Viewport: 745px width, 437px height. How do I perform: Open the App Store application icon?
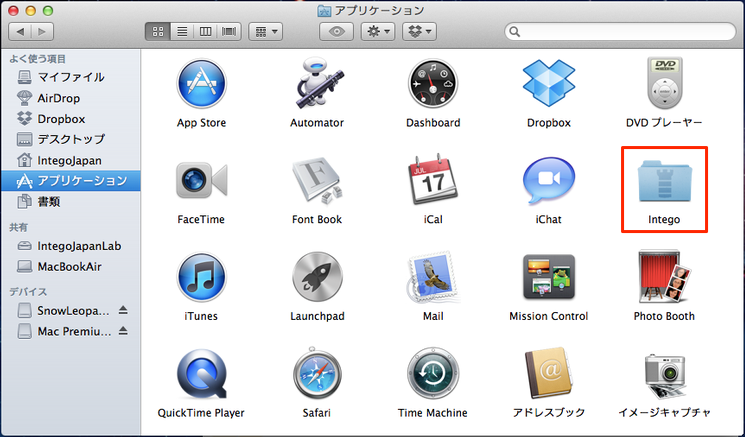point(201,84)
